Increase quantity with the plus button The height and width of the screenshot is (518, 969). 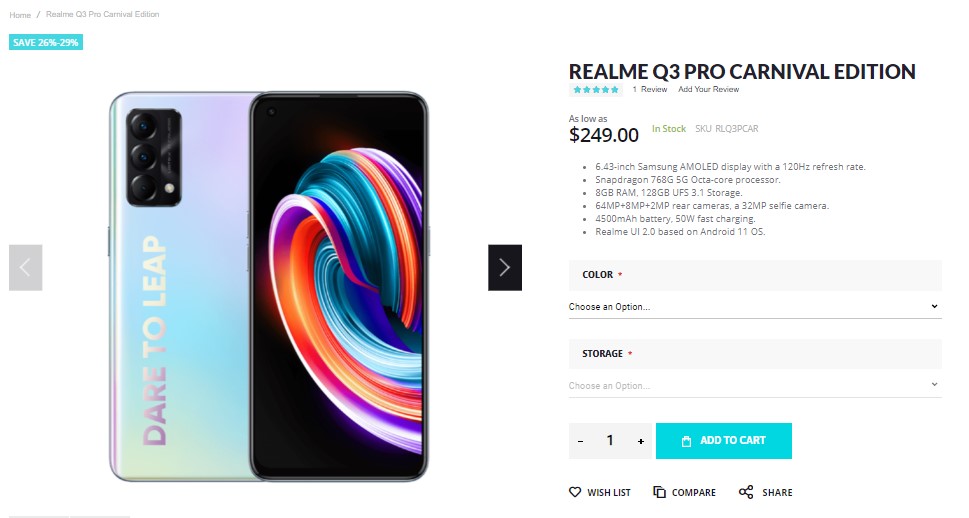[641, 441]
